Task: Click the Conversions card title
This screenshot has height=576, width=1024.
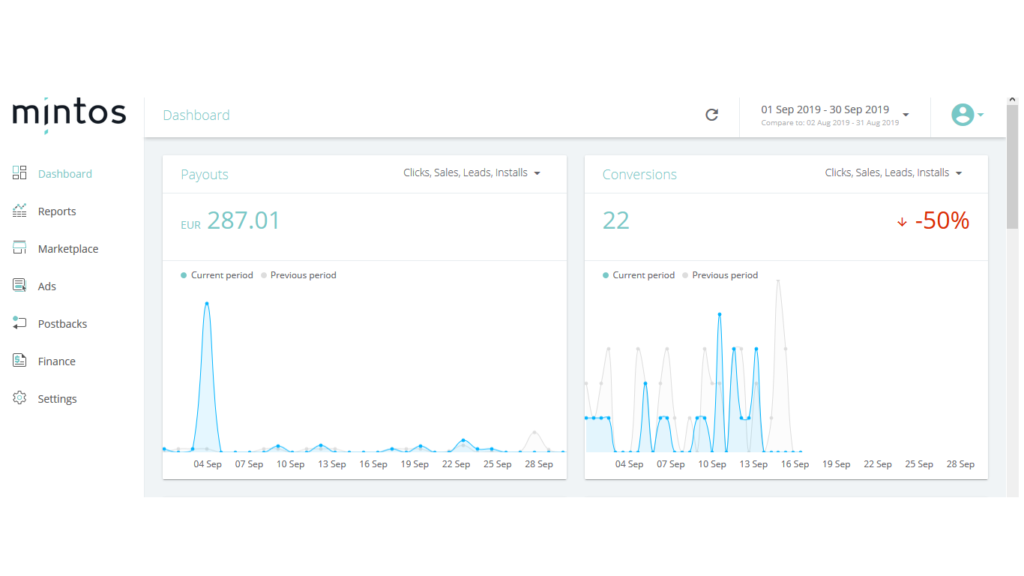Action: click(639, 174)
